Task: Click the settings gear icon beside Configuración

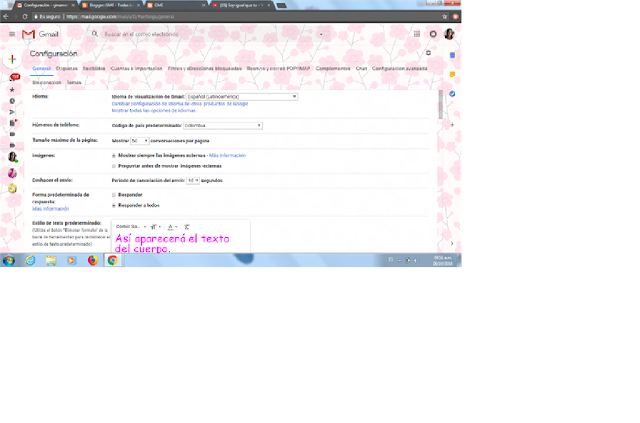Action: pyautogui.click(x=428, y=53)
